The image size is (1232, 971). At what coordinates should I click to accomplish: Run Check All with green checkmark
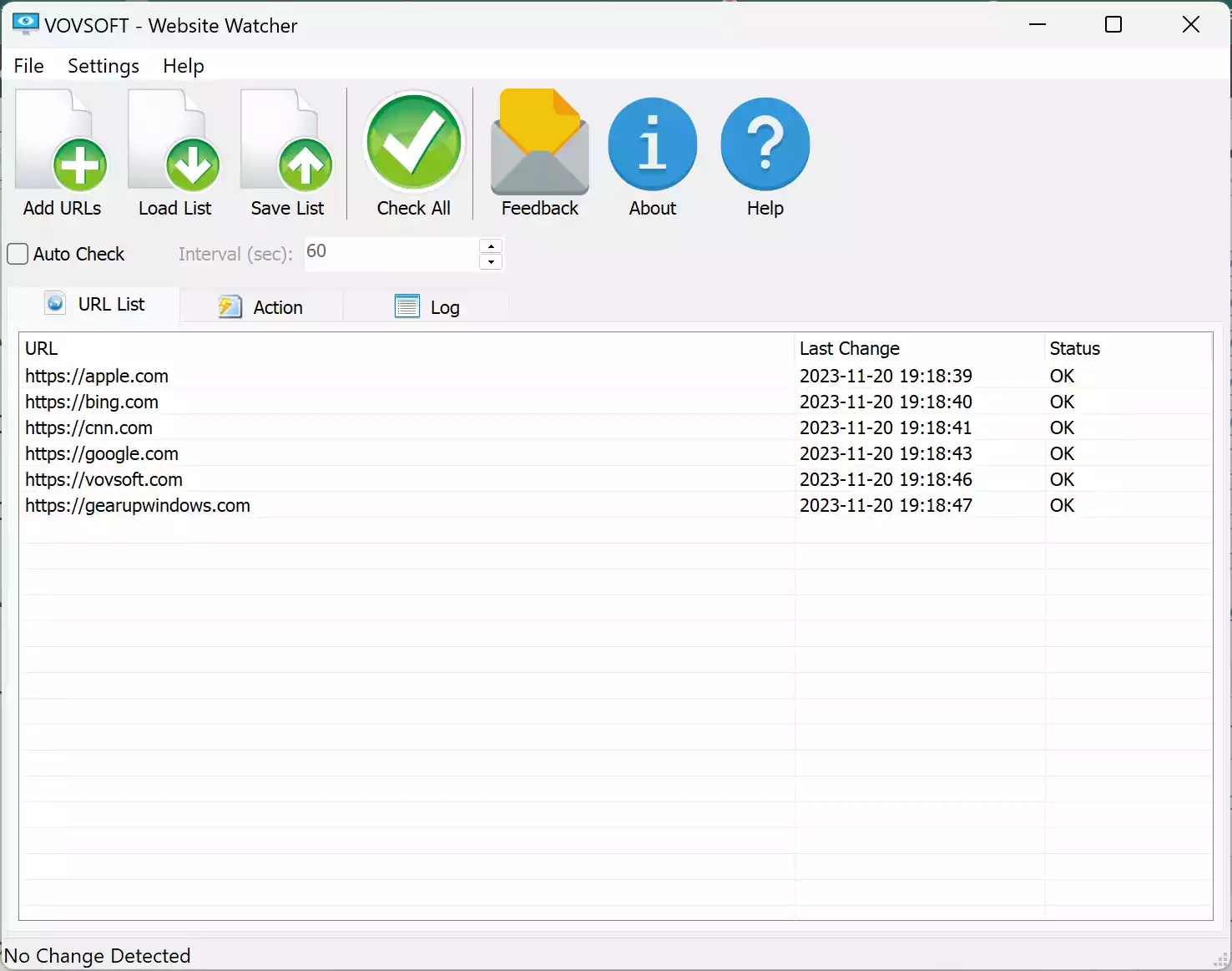tap(414, 154)
